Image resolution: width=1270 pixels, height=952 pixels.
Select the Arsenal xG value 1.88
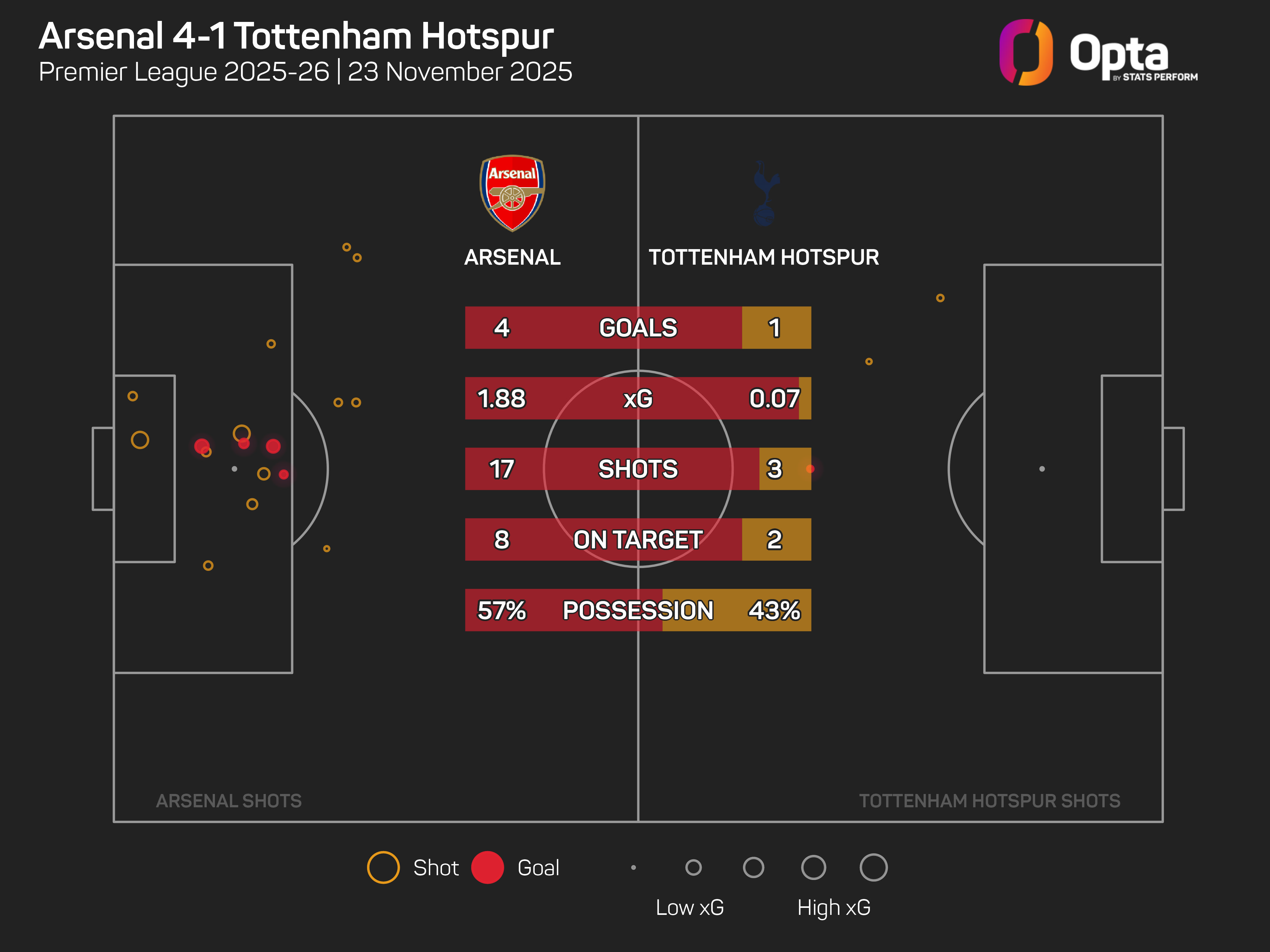click(502, 398)
